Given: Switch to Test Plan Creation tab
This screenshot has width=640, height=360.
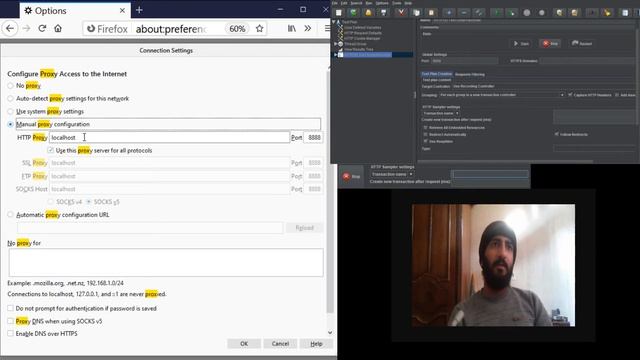Looking at the screenshot, I should coord(437,74).
